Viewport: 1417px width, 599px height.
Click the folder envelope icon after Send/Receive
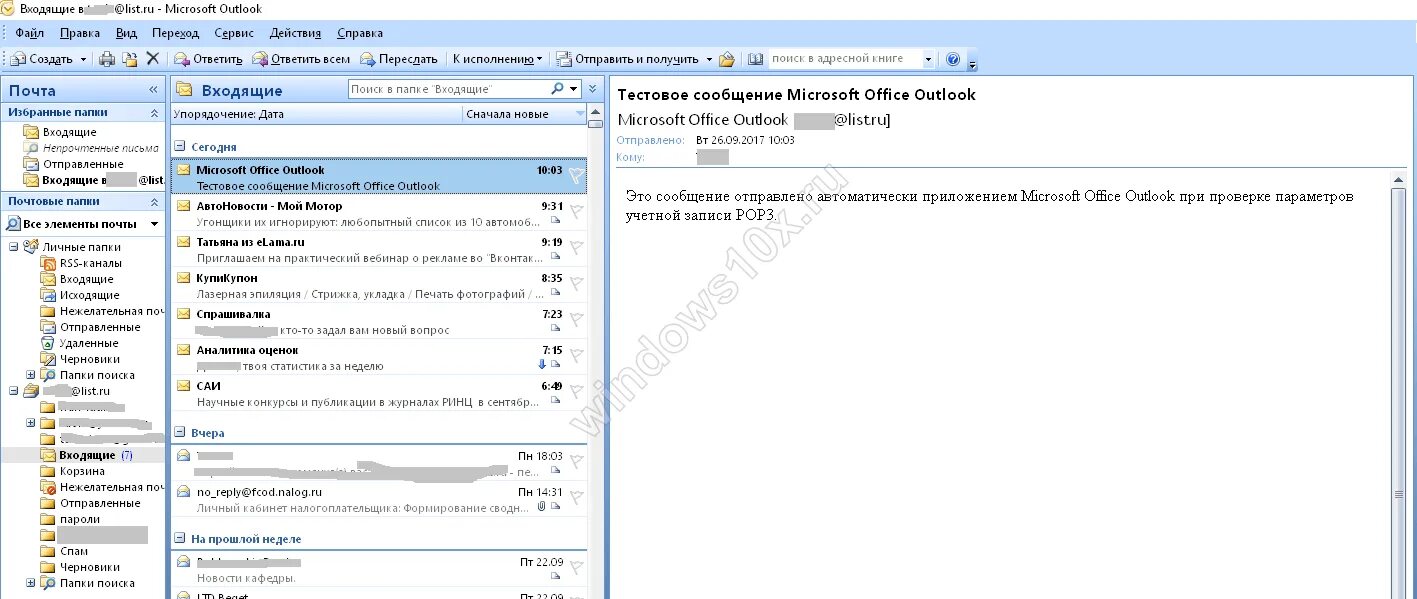coord(727,59)
